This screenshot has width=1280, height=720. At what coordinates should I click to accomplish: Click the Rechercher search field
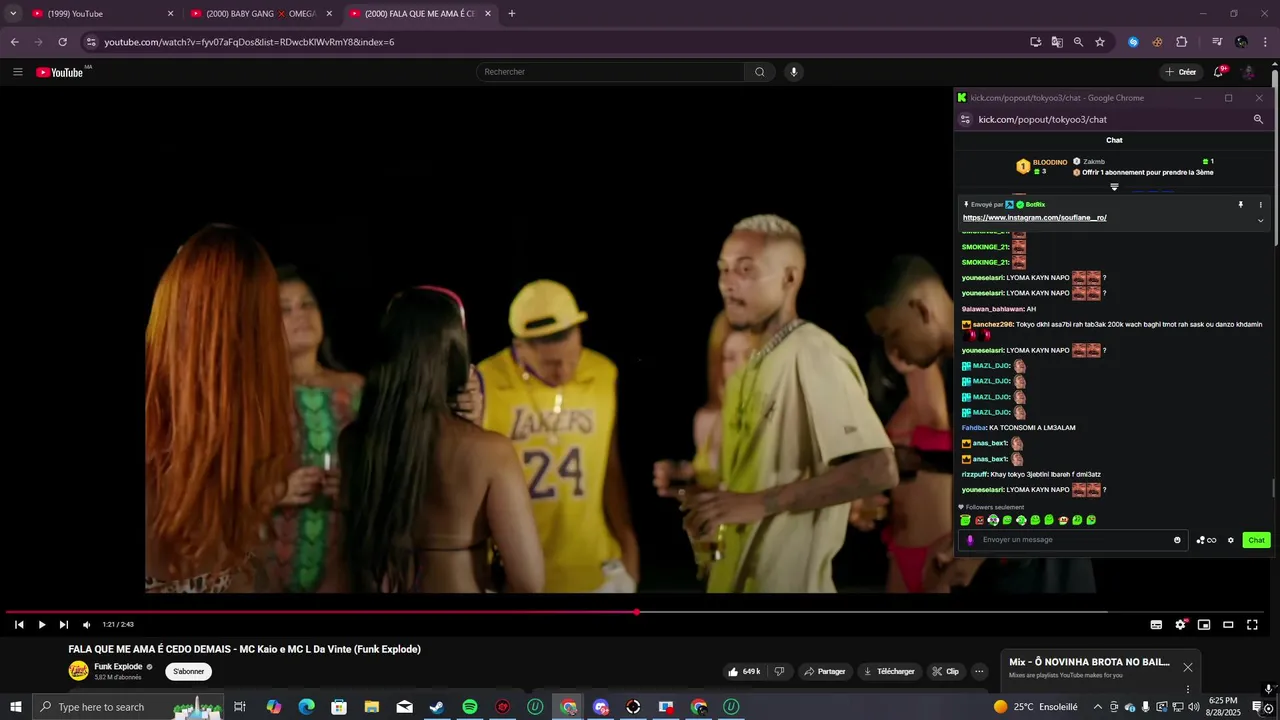tap(610, 72)
